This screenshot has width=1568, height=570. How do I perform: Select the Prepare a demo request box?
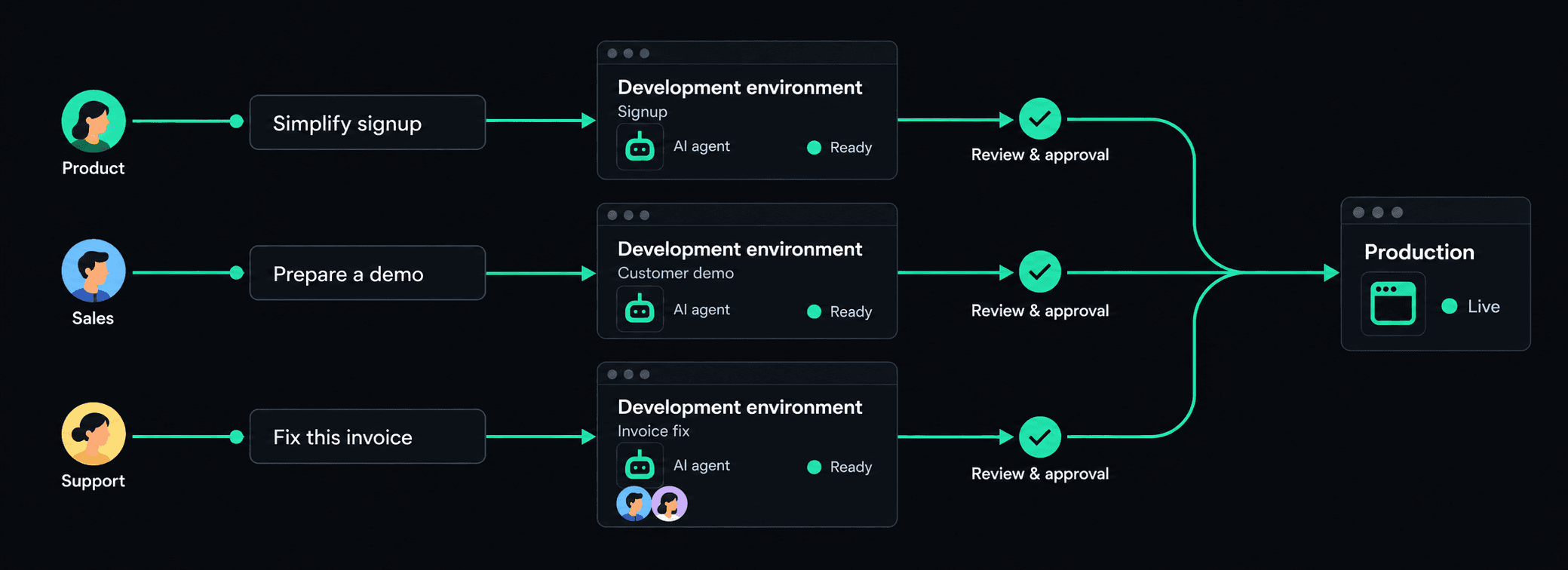[x=367, y=273]
